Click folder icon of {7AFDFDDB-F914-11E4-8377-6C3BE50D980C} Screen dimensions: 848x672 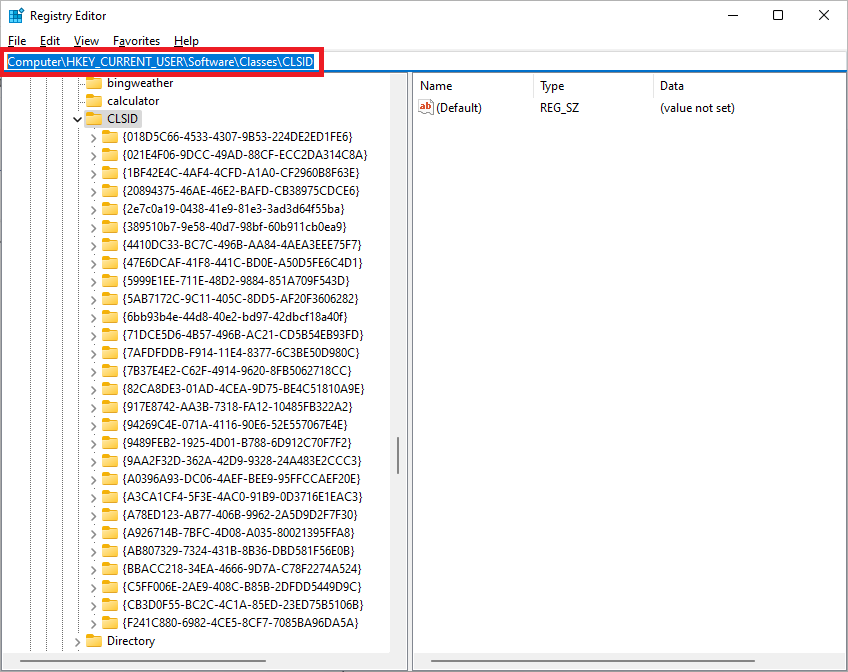(110, 352)
